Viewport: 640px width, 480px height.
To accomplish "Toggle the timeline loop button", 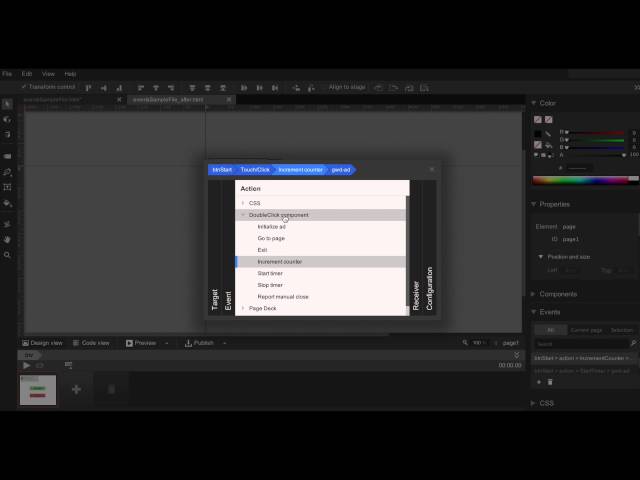I will (40, 365).
